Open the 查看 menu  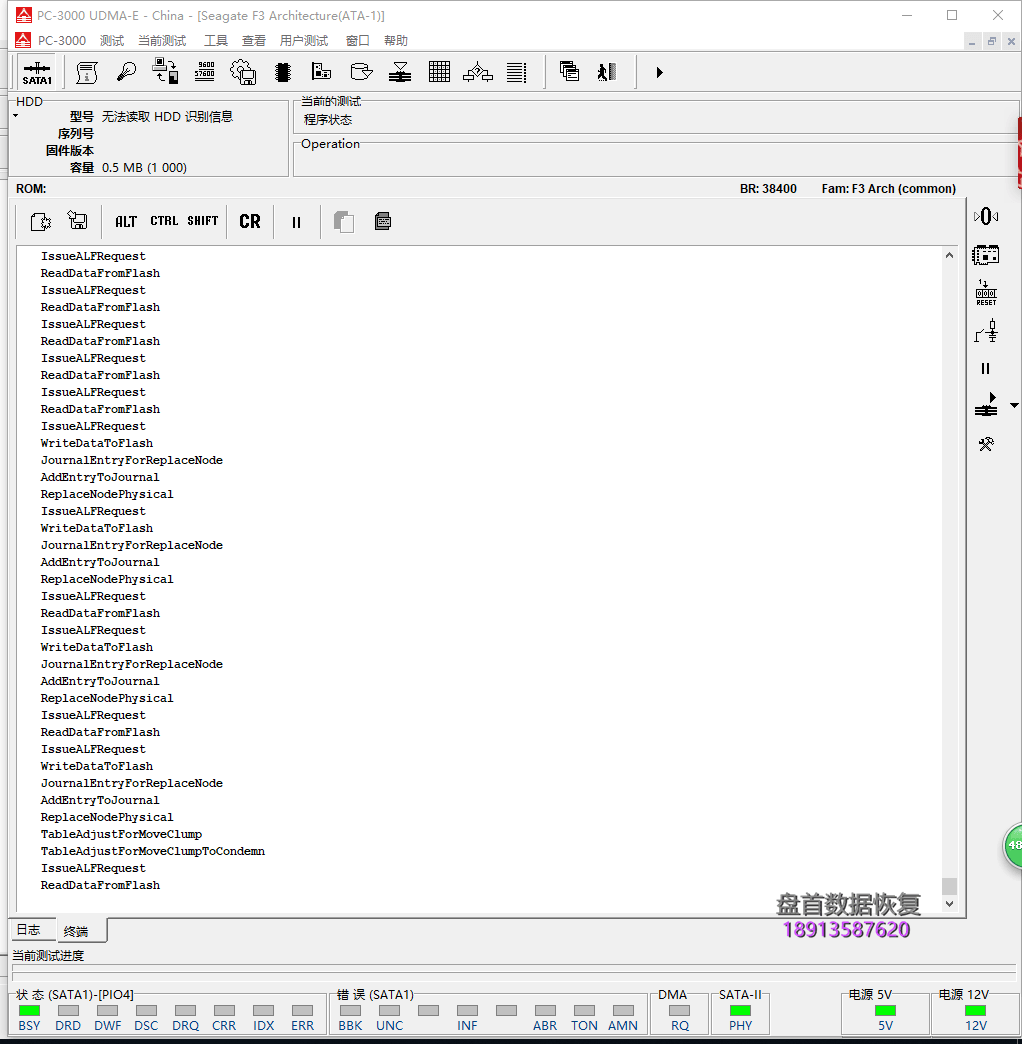[x=254, y=41]
